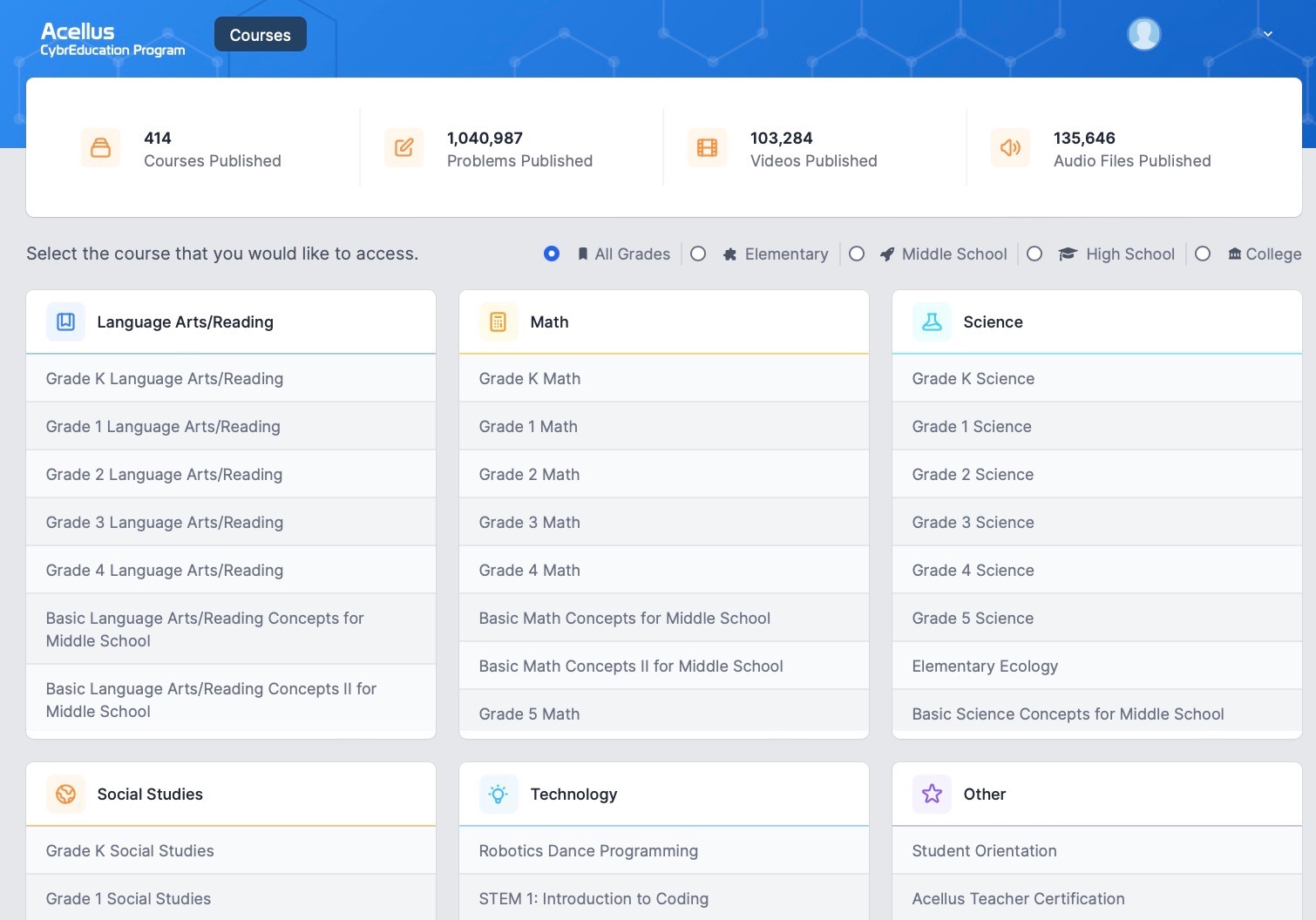Open Grade K Language Arts/Reading course
Screen dimensions: 1316x920
tap(231, 378)
